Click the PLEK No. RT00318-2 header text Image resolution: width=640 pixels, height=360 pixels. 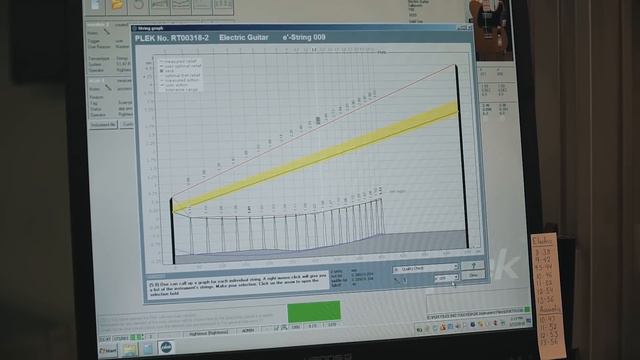[172, 38]
